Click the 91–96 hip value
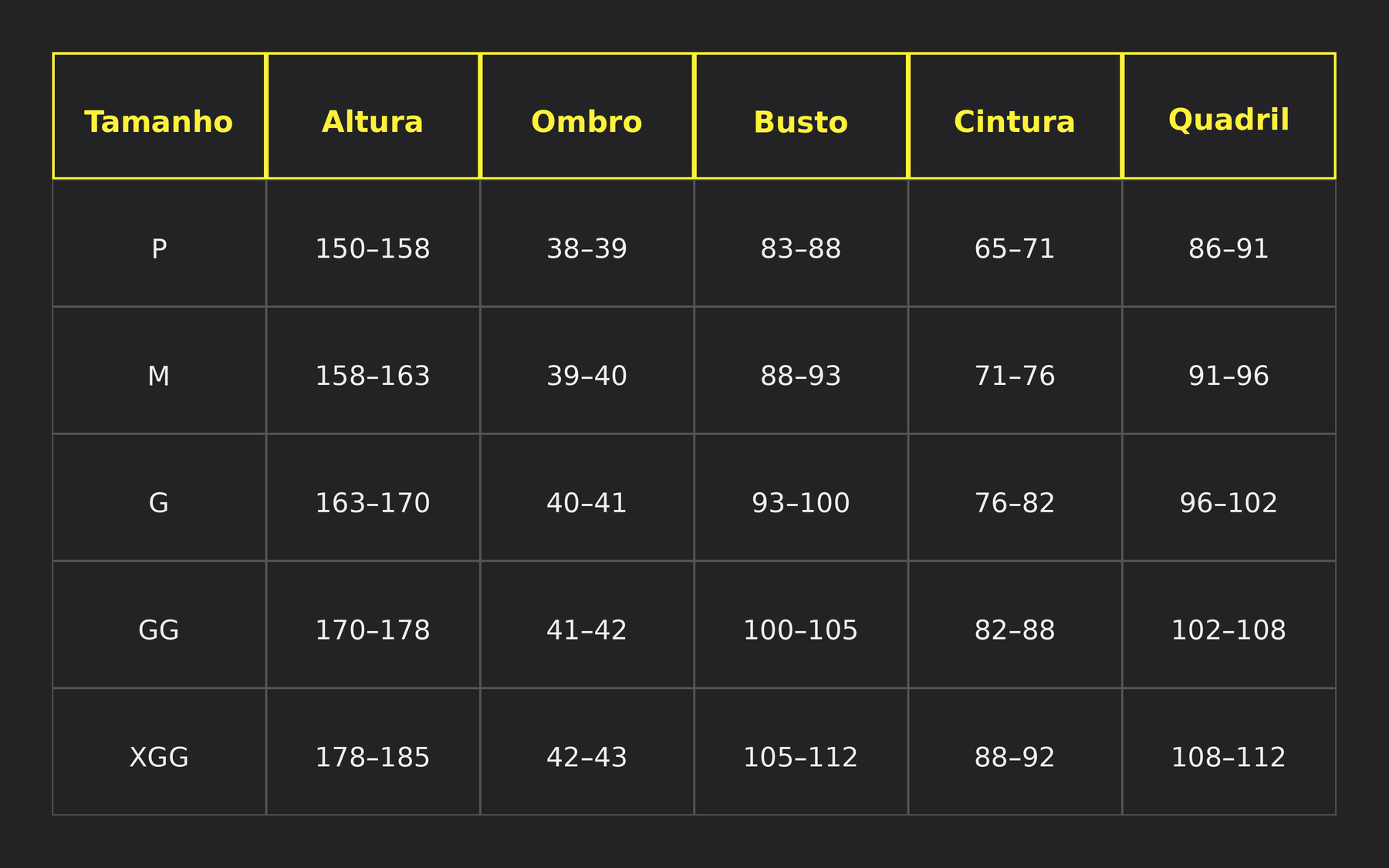Screen dimensions: 1389x868 (1228, 376)
